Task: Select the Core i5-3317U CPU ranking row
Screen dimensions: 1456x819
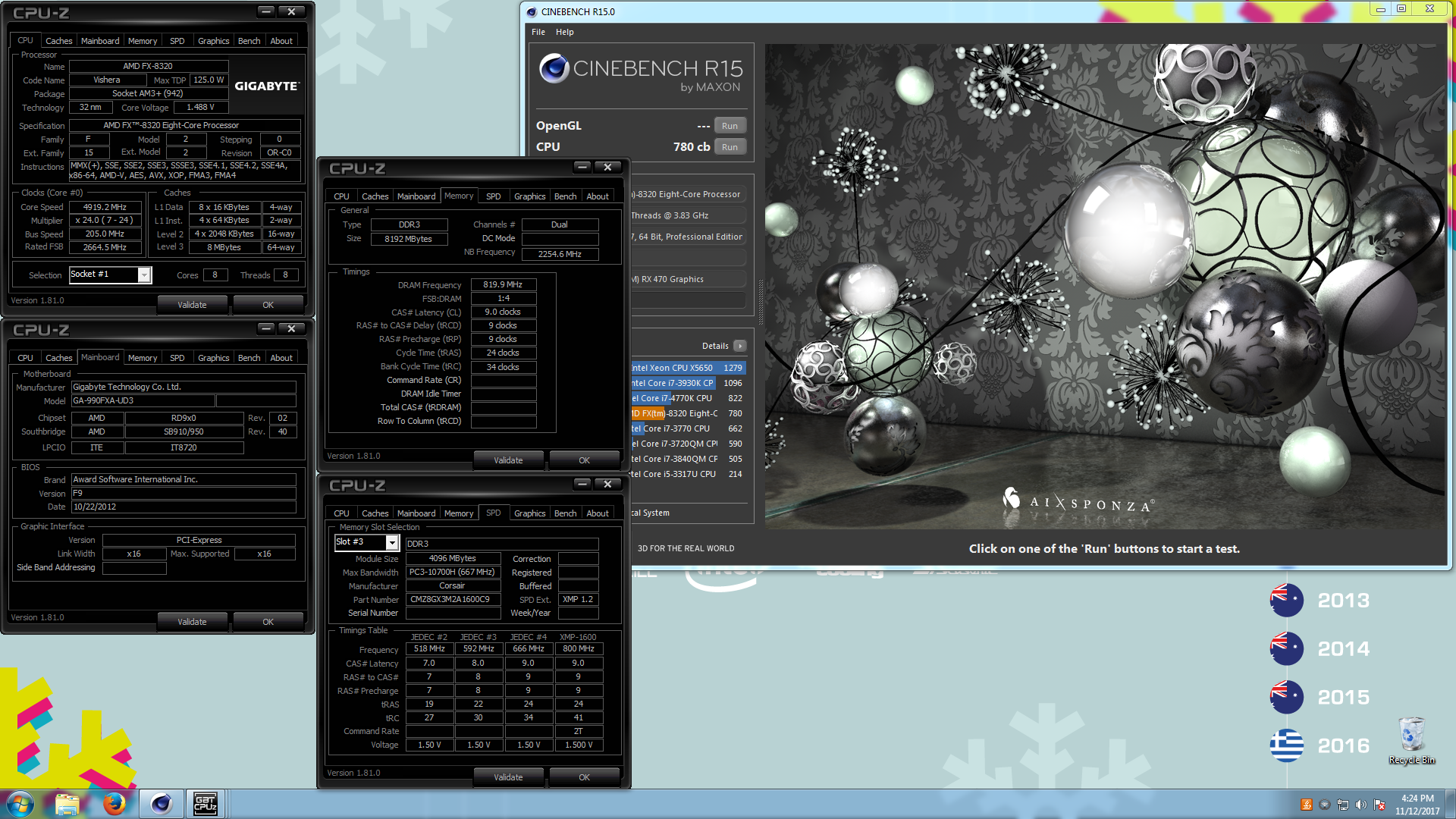Action: [689, 474]
